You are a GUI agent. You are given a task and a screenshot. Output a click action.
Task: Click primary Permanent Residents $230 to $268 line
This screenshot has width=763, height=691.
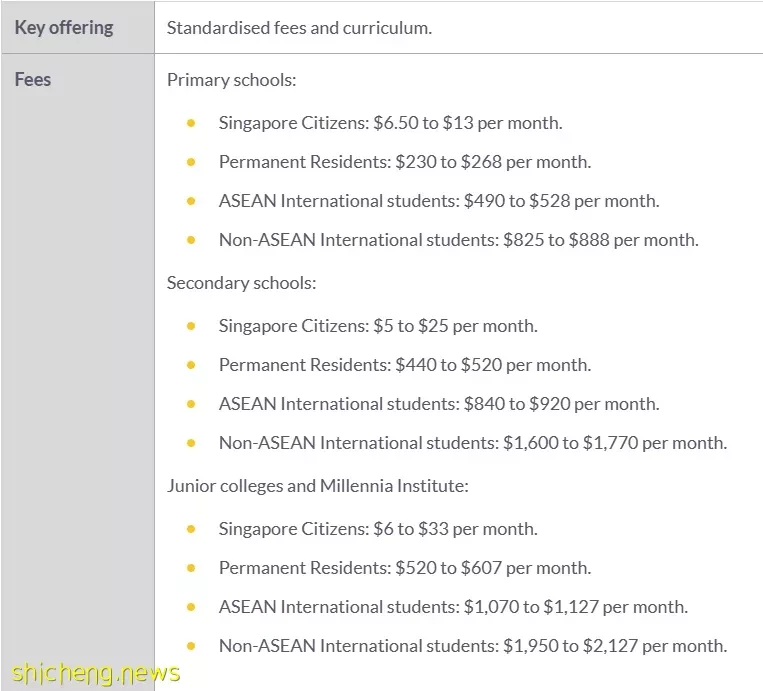(x=405, y=162)
